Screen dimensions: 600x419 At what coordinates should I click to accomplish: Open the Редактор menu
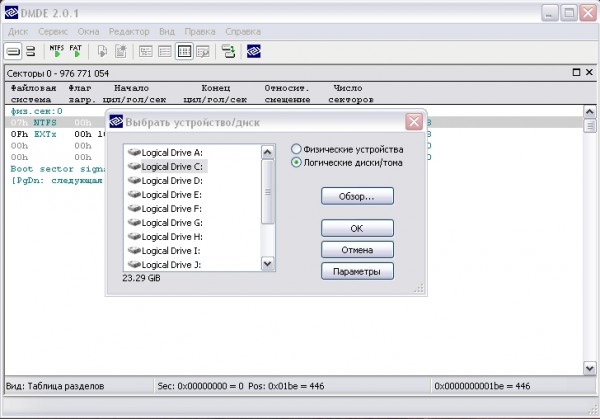(x=129, y=31)
